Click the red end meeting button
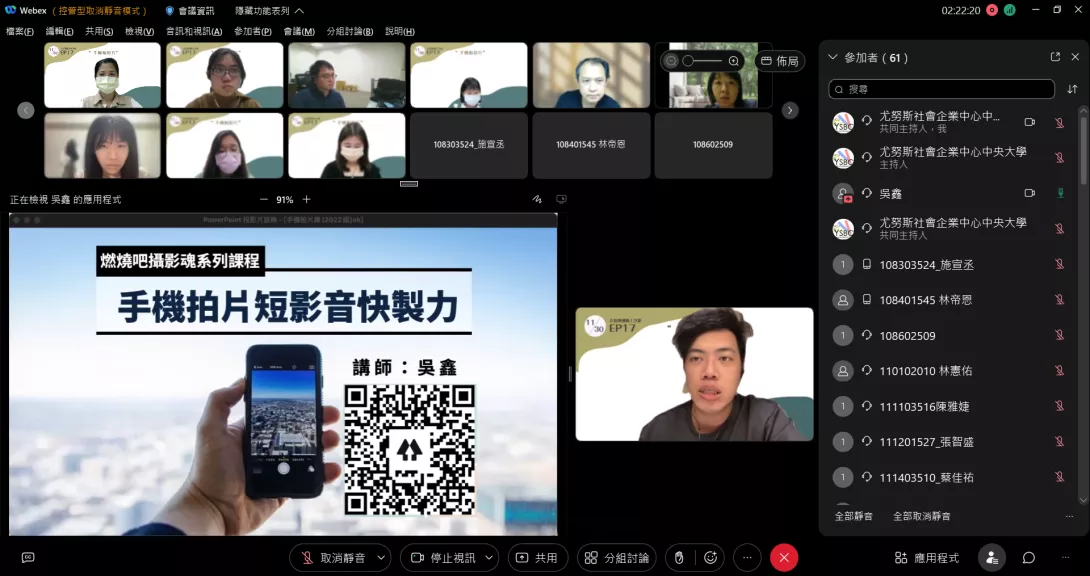This screenshot has width=1090, height=576. pyautogui.click(x=784, y=557)
